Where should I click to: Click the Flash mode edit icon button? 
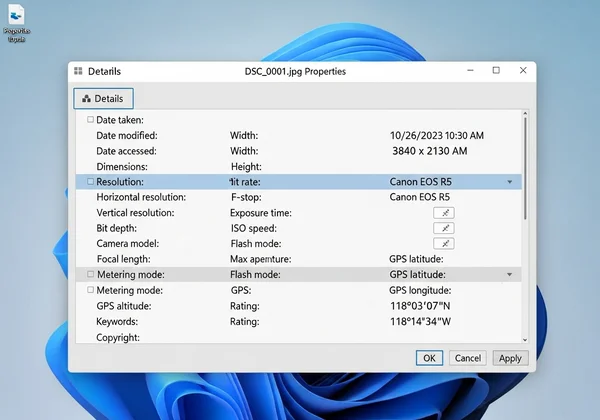(443, 243)
